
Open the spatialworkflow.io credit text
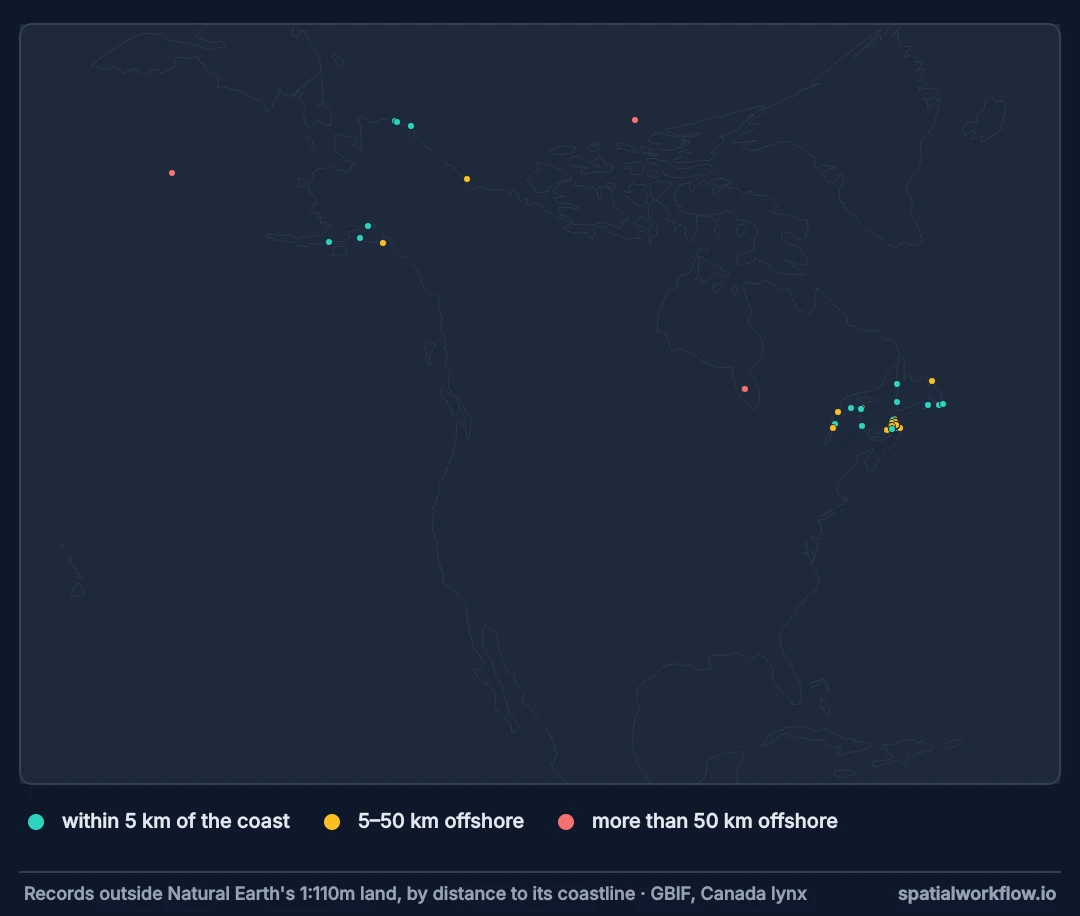coord(977,893)
